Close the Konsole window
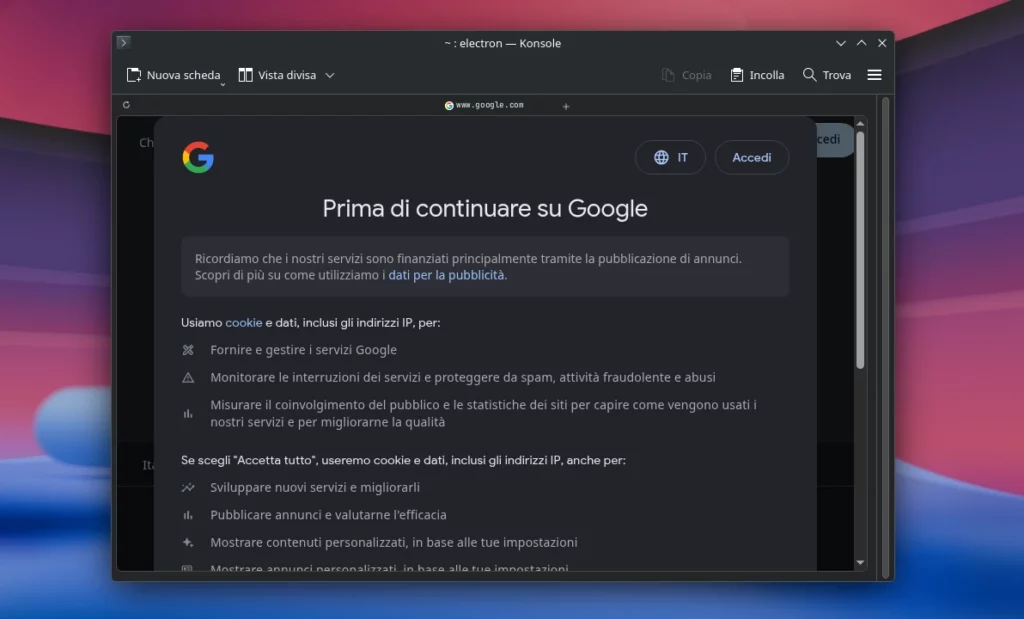The image size is (1024, 619). coord(882,43)
